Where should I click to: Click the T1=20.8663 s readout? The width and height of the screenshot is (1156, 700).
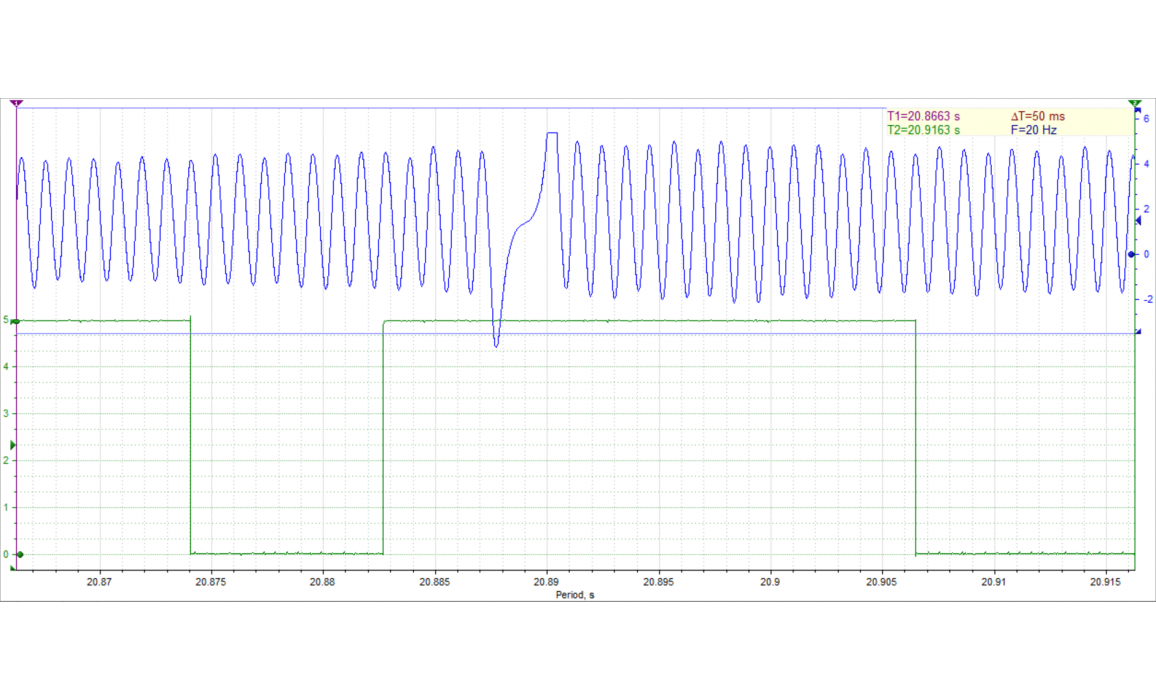[924, 116]
